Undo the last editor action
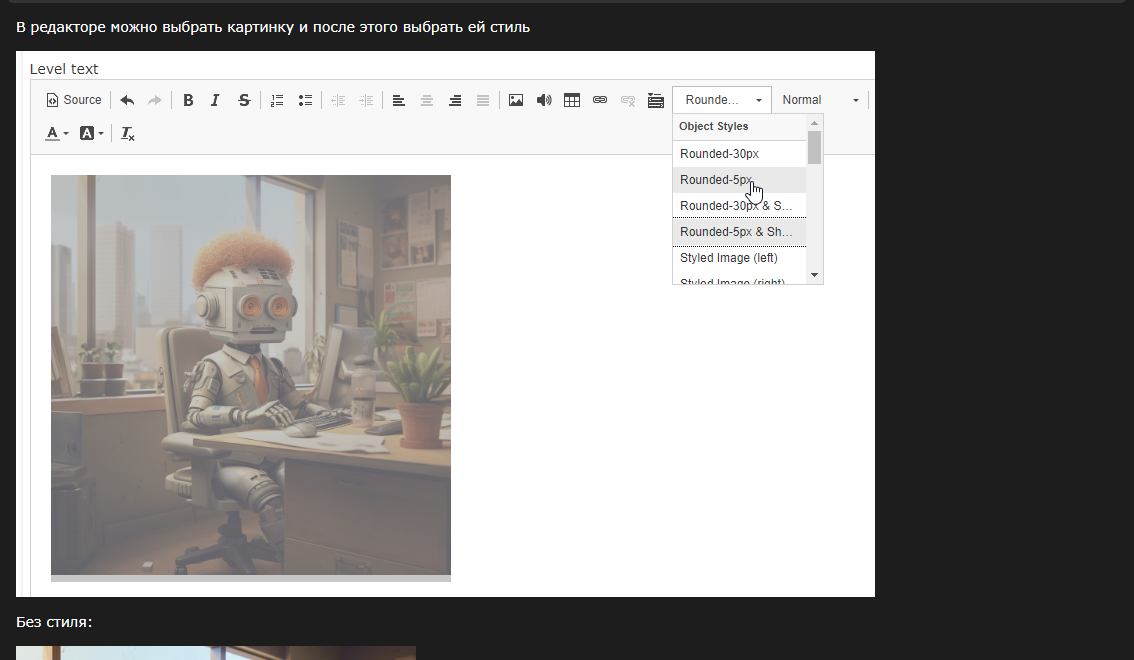This screenshot has height=660, width=1134. click(127, 100)
